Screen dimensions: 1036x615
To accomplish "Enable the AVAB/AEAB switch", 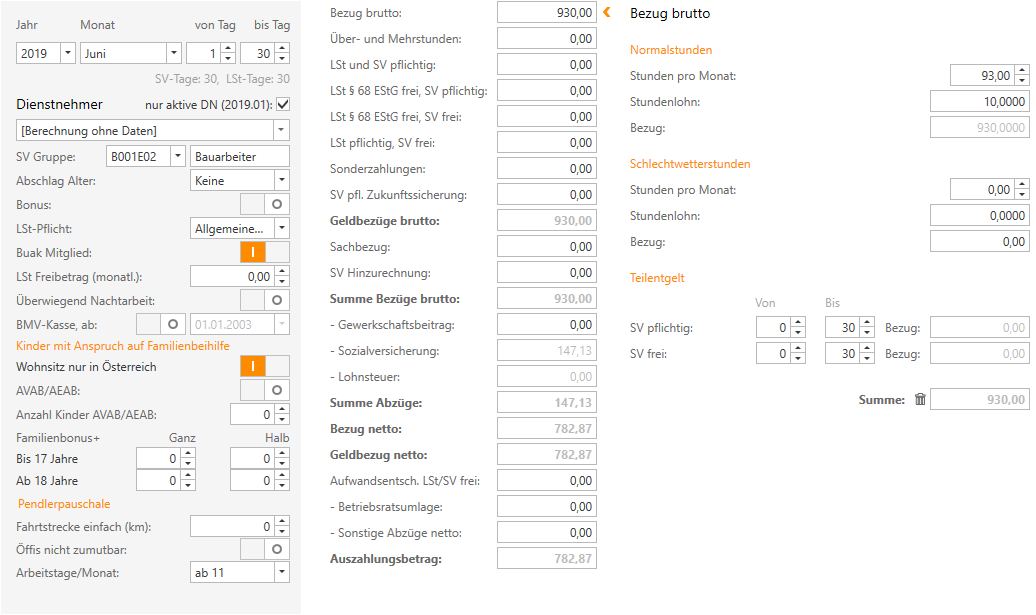I will [265, 390].
